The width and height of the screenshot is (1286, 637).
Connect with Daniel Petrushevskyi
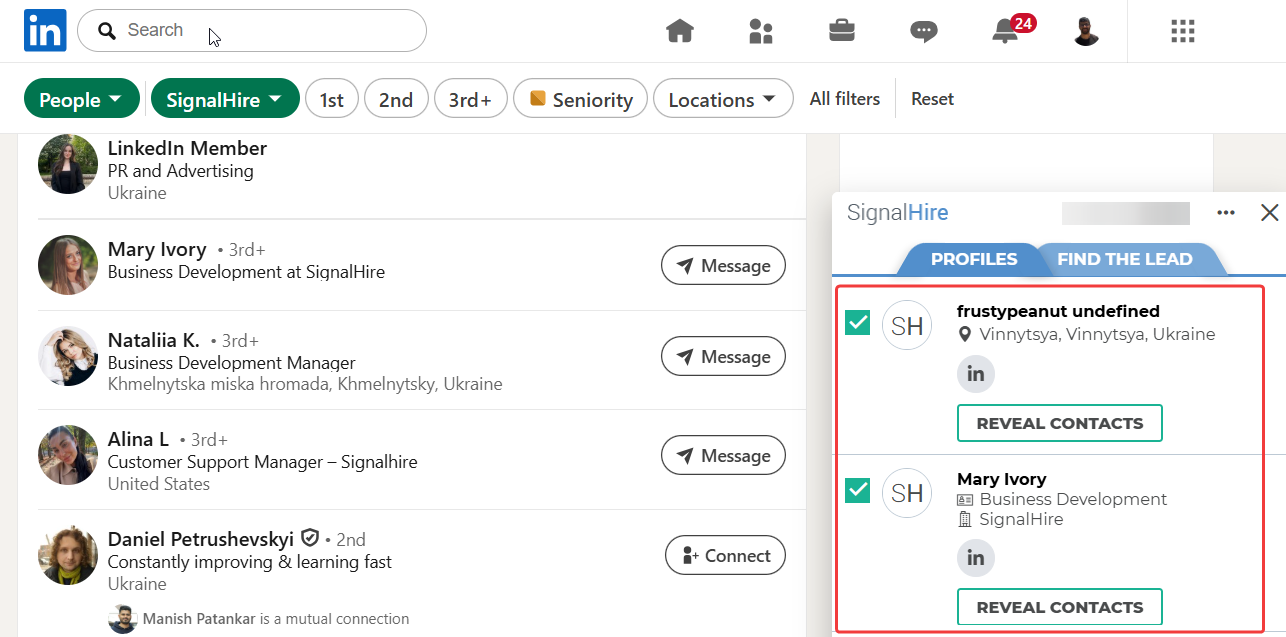coord(725,556)
